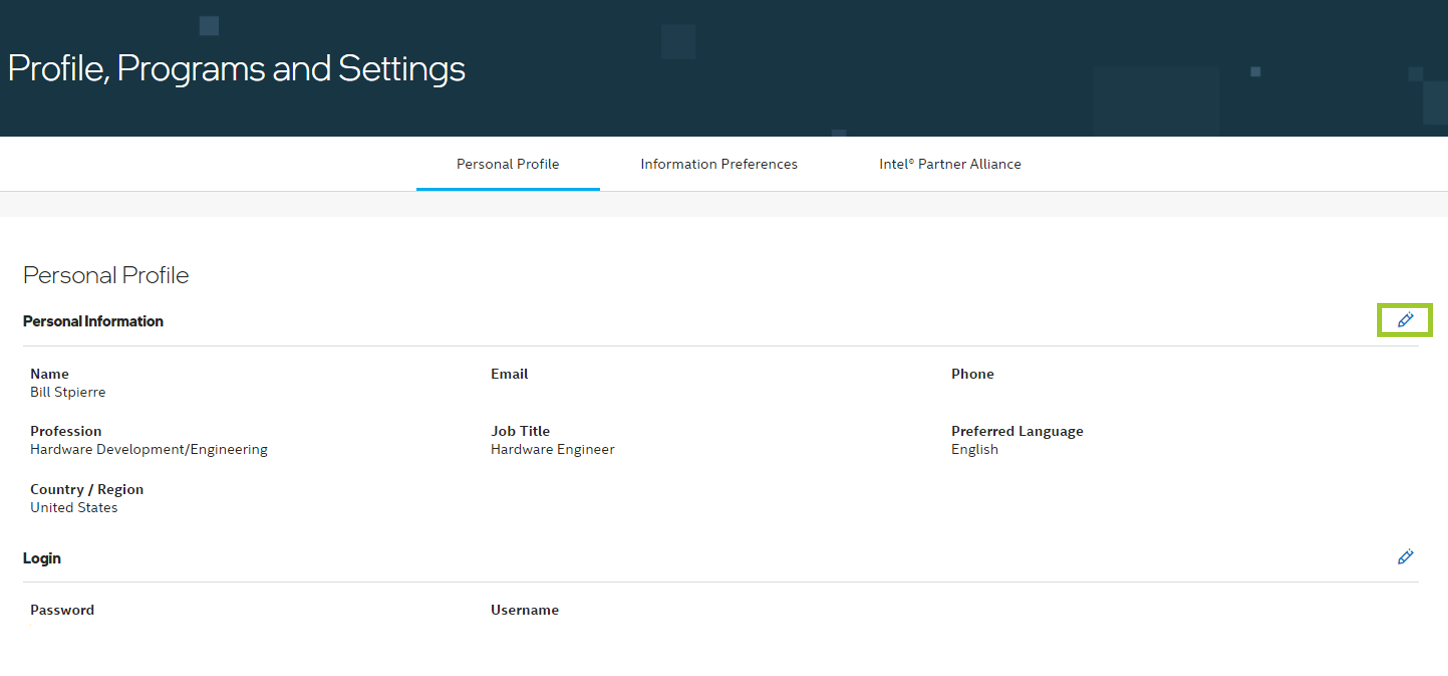Click the Username field label
The height and width of the screenshot is (676, 1448).
(524, 610)
